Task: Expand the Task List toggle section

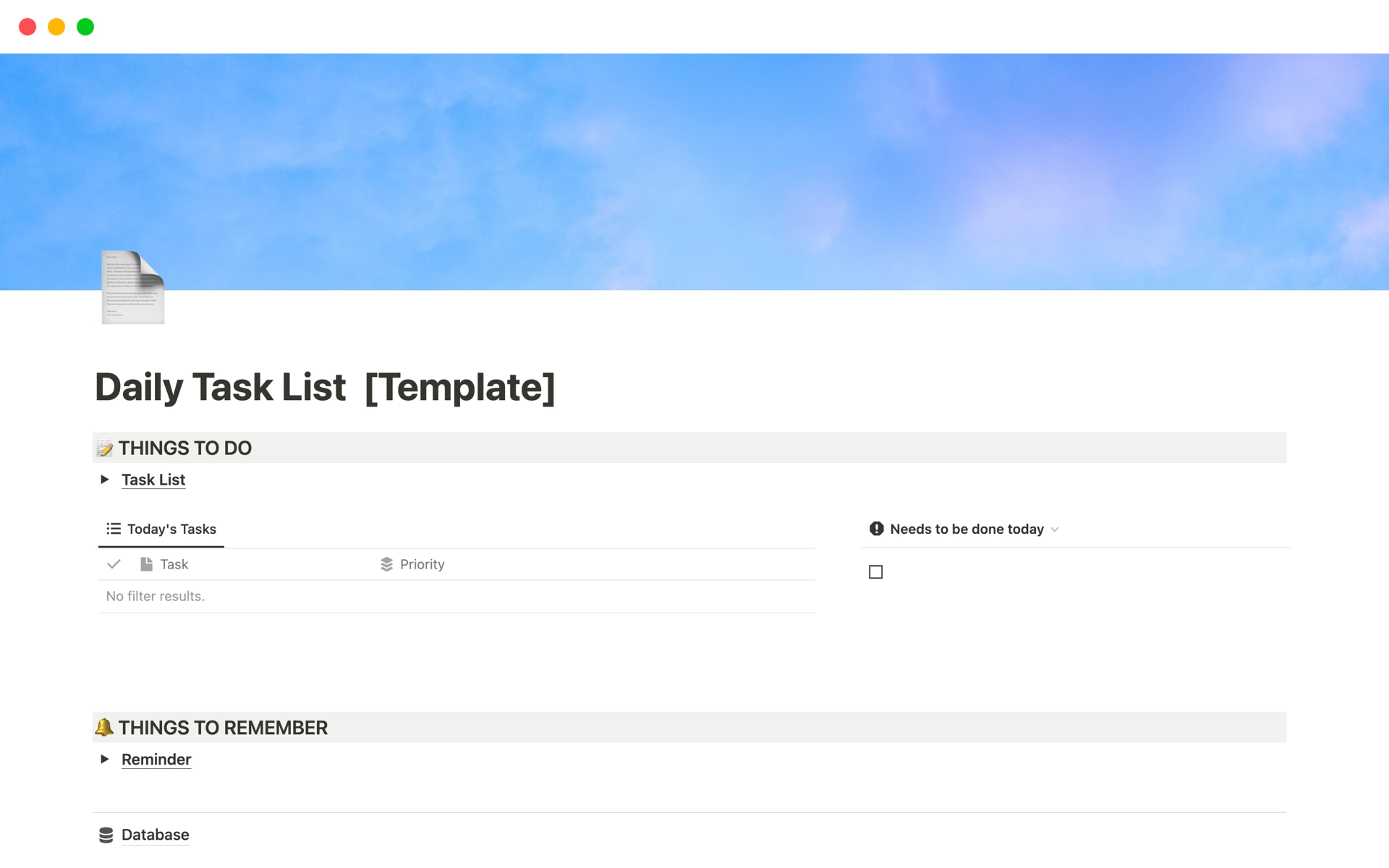Action: point(103,480)
